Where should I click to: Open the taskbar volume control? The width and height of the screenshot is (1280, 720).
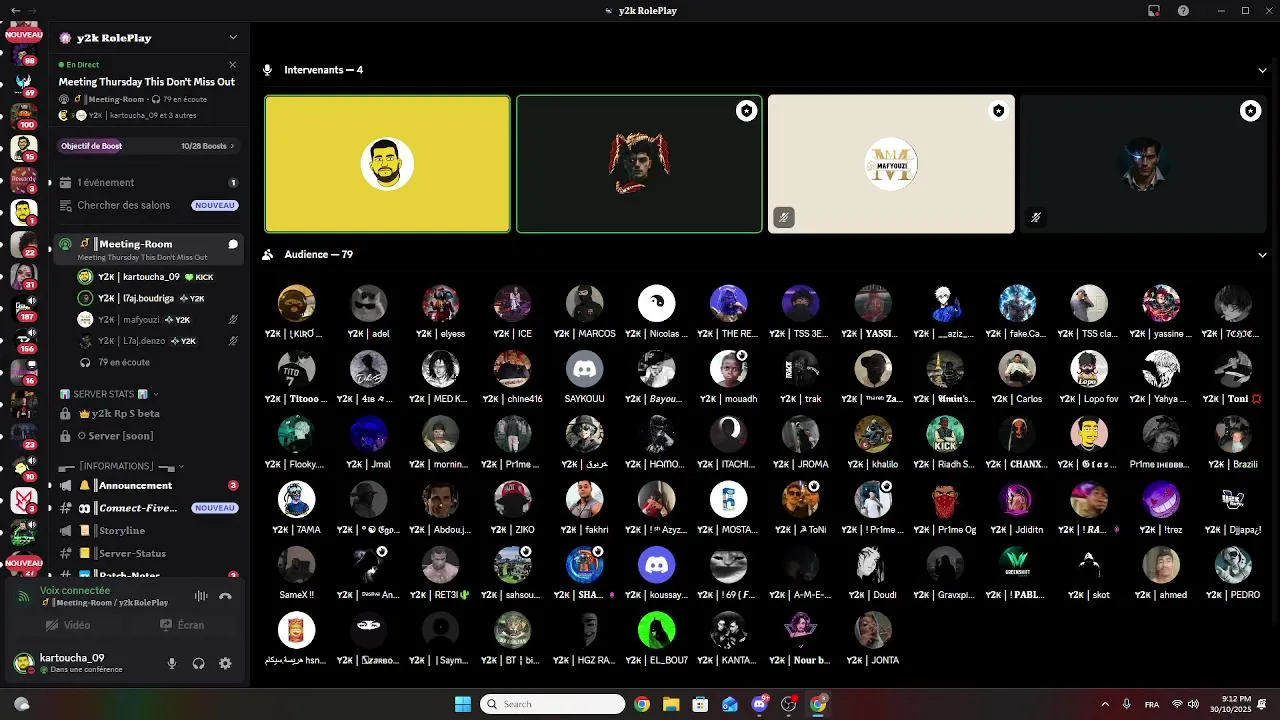[1193, 704]
